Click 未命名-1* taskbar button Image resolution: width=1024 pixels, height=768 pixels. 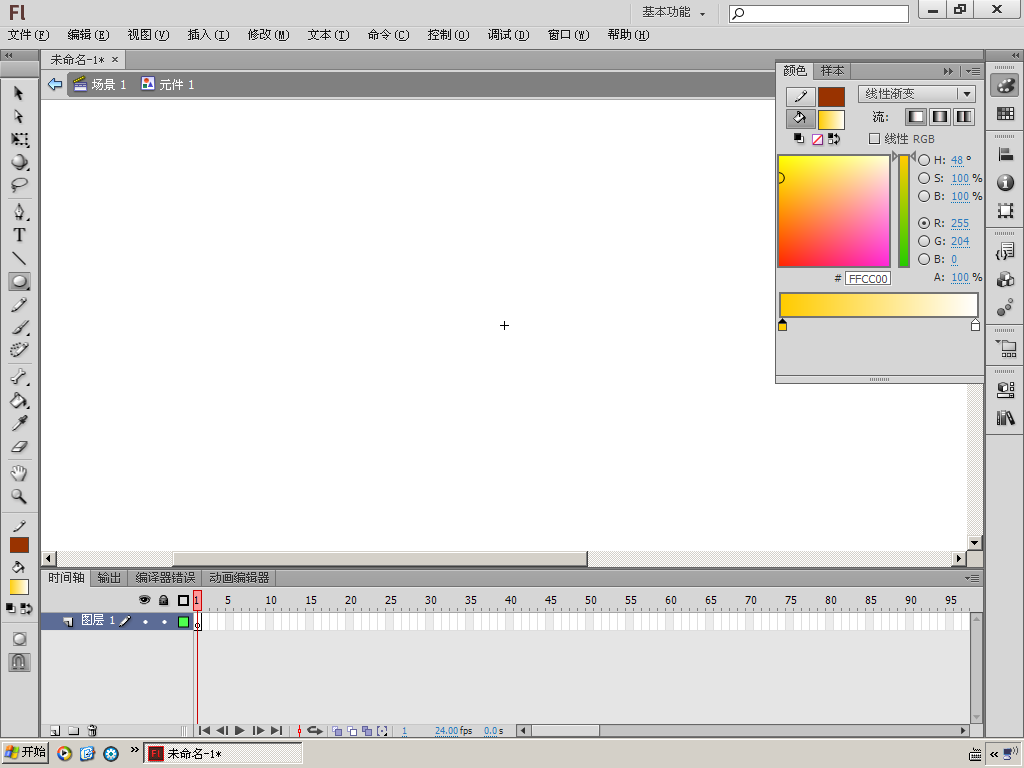click(x=223, y=754)
